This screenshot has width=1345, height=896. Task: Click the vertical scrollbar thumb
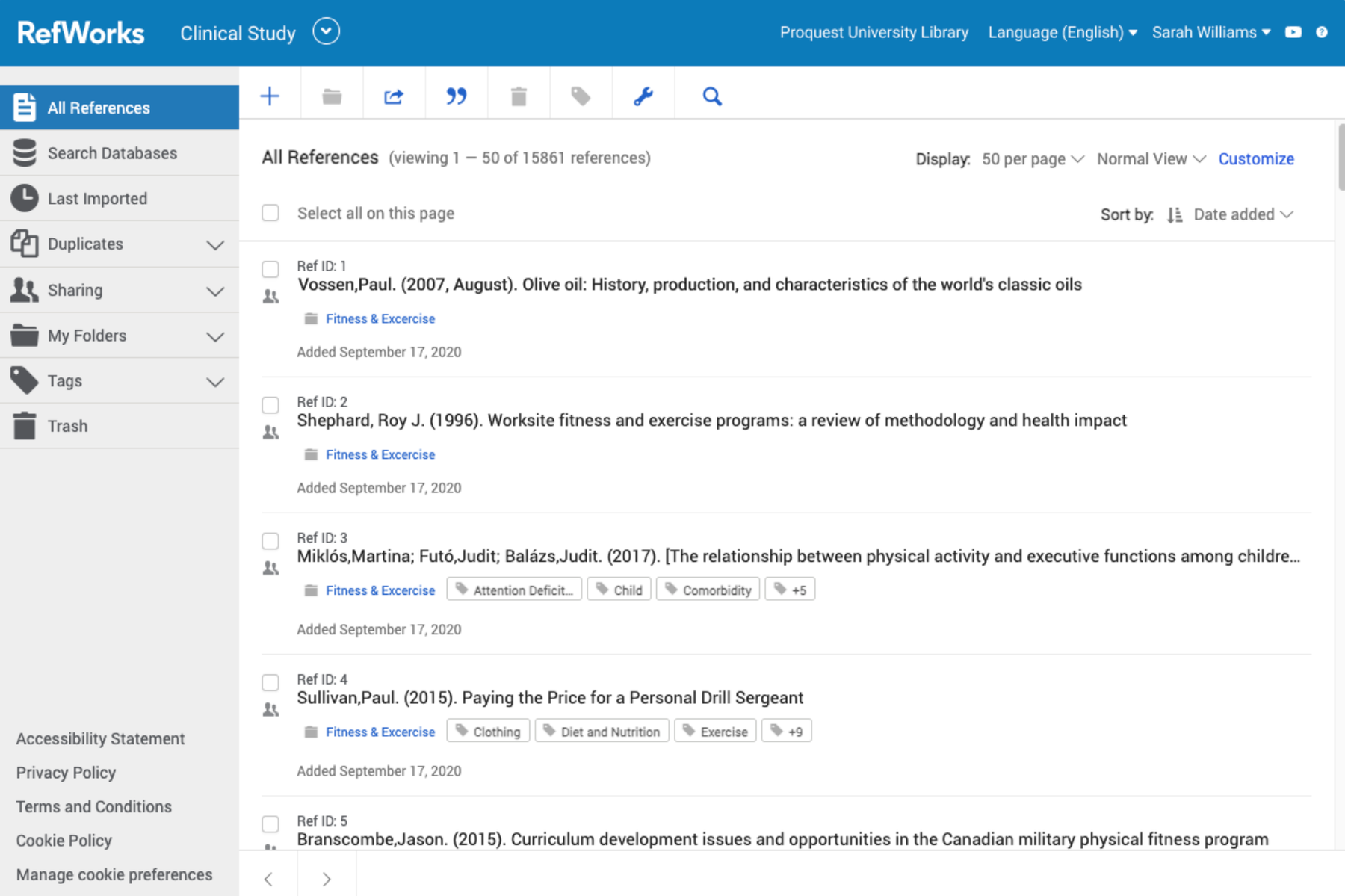pos(1341,157)
